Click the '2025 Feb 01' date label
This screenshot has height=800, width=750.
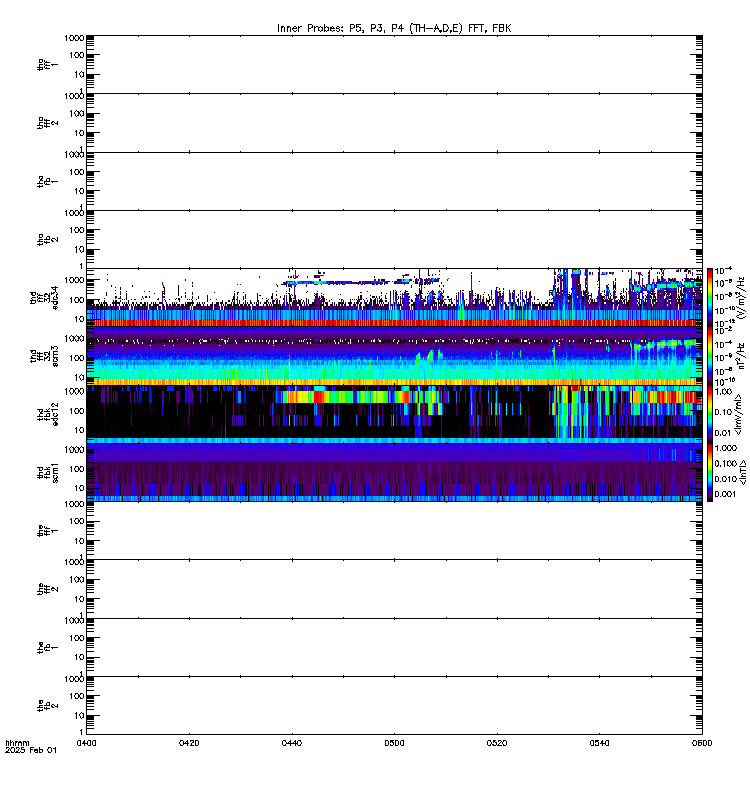(x=31, y=750)
